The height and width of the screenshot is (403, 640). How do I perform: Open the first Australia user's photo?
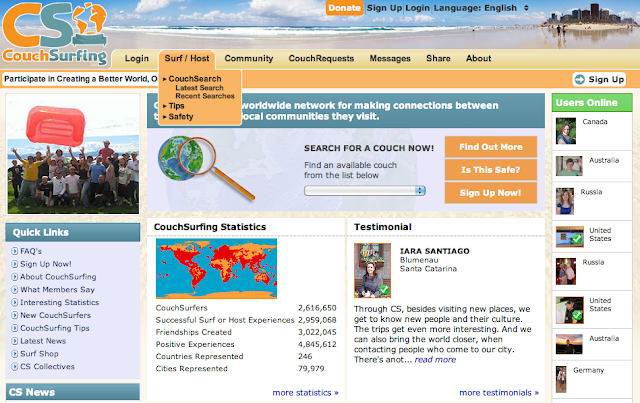coord(569,166)
